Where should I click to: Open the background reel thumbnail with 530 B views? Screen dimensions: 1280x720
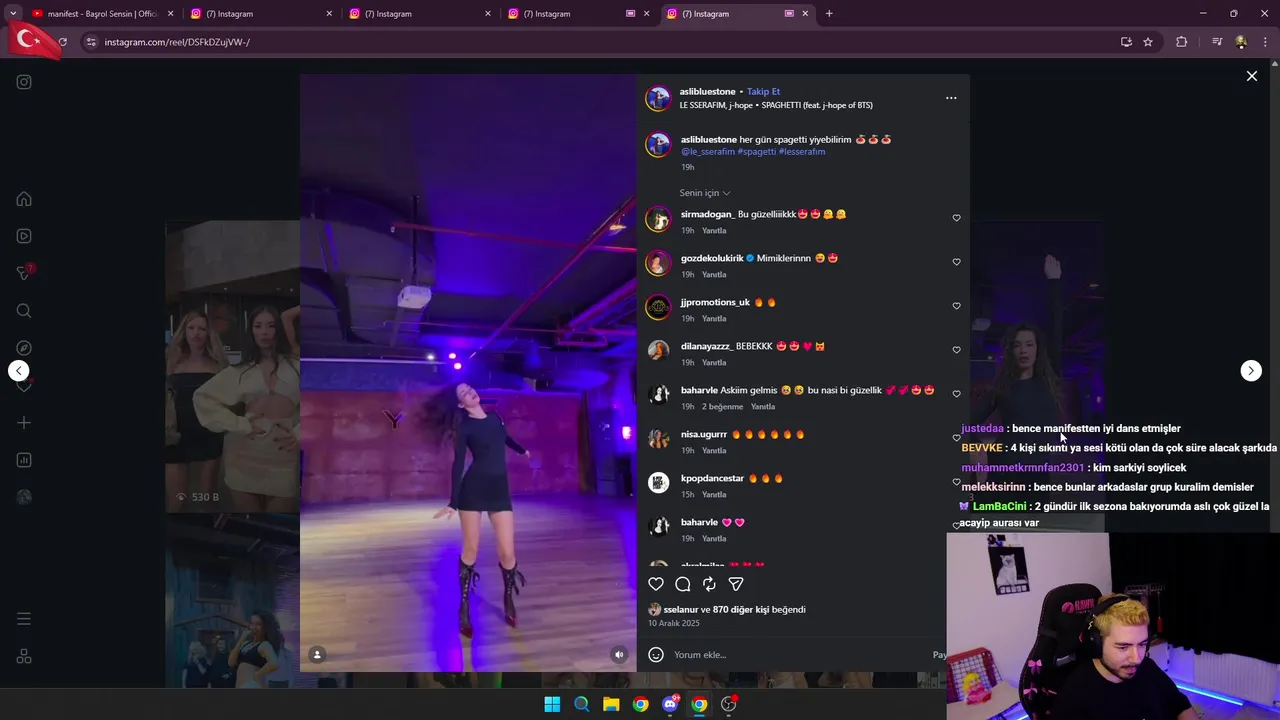pyautogui.click(x=232, y=367)
